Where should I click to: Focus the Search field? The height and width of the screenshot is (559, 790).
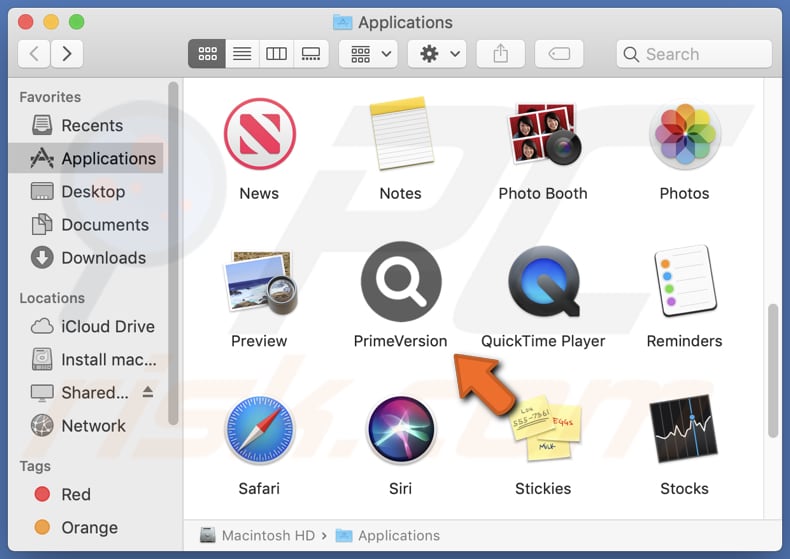click(694, 54)
